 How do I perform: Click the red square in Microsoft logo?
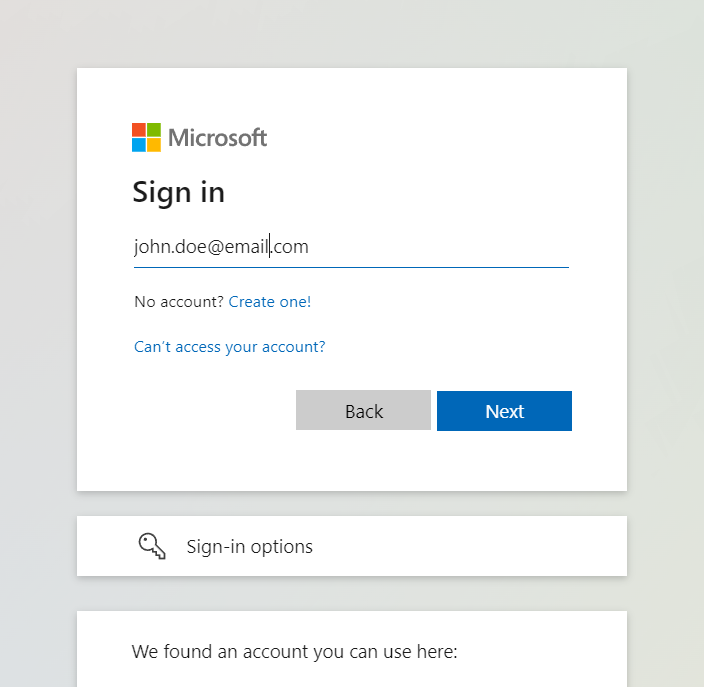tap(139, 130)
